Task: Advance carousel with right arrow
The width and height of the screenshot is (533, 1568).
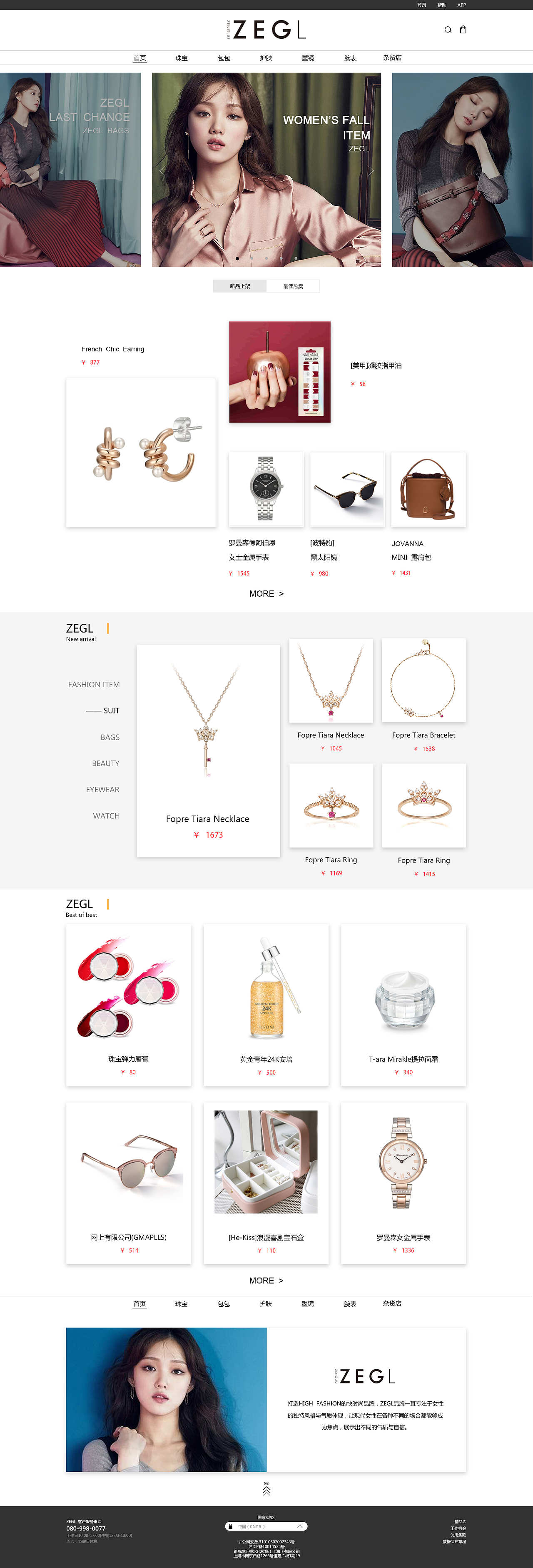Action: click(x=371, y=170)
